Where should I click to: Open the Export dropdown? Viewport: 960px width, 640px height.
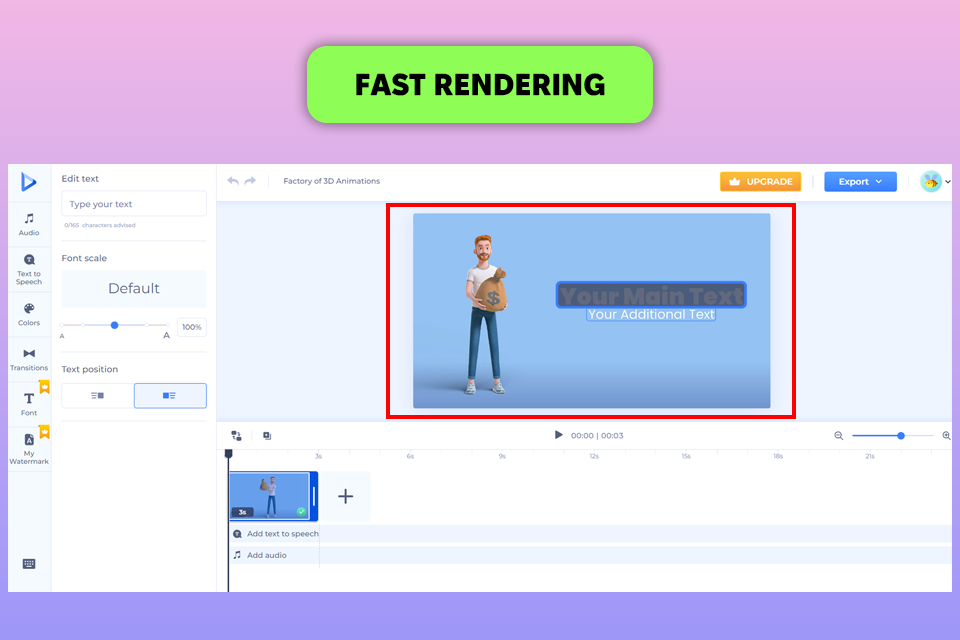[860, 181]
